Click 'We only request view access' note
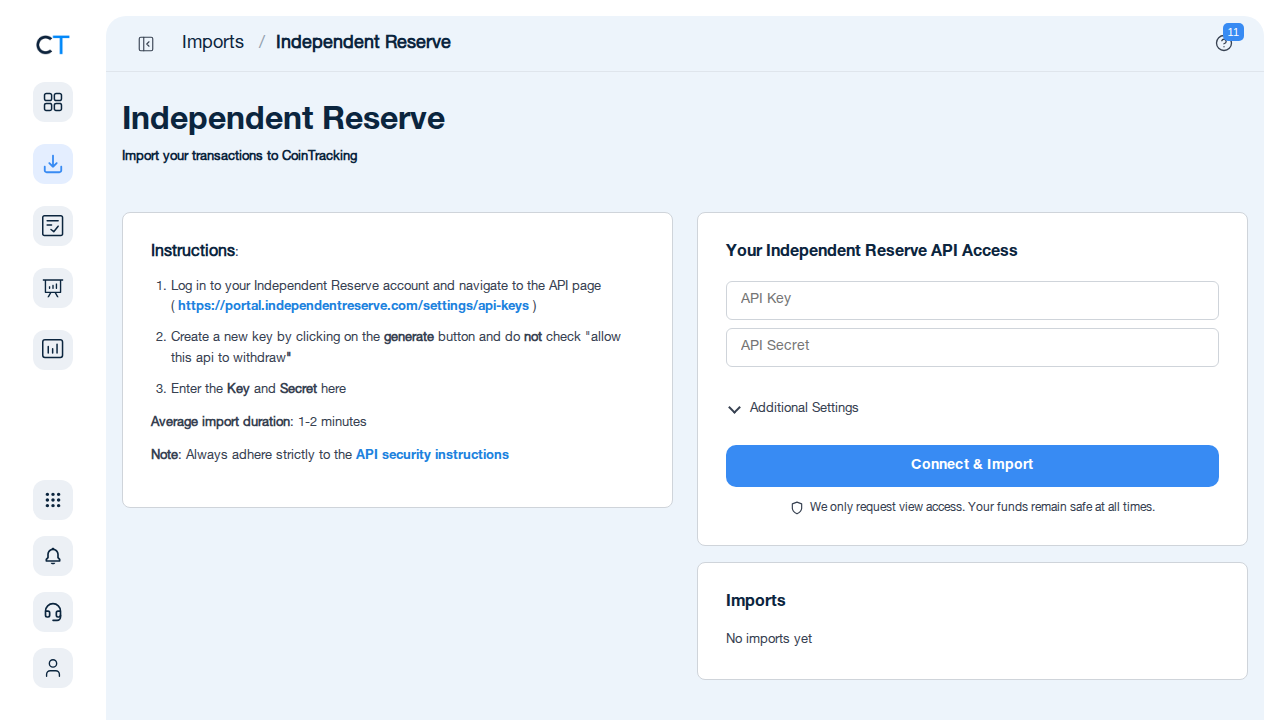 pos(982,507)
